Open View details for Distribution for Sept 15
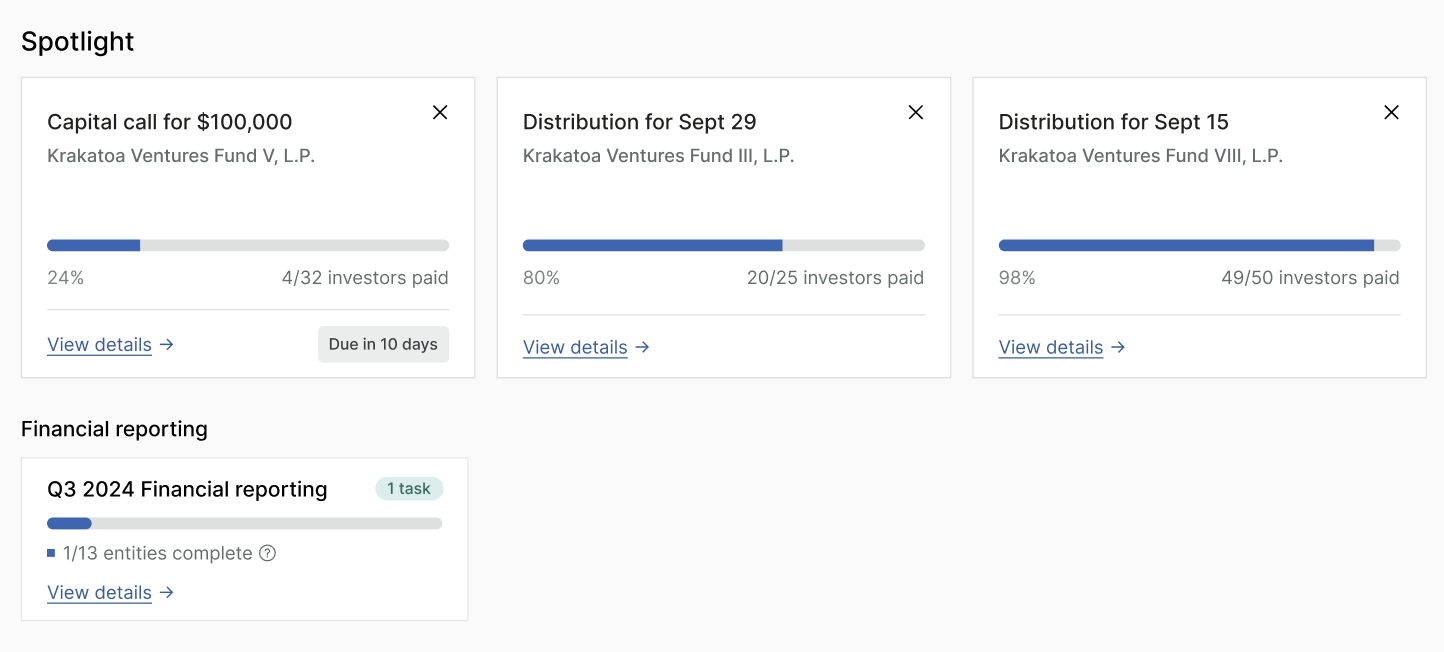Image resolution: width=1444 pixels, height=652 pixels. [1051, 347]
